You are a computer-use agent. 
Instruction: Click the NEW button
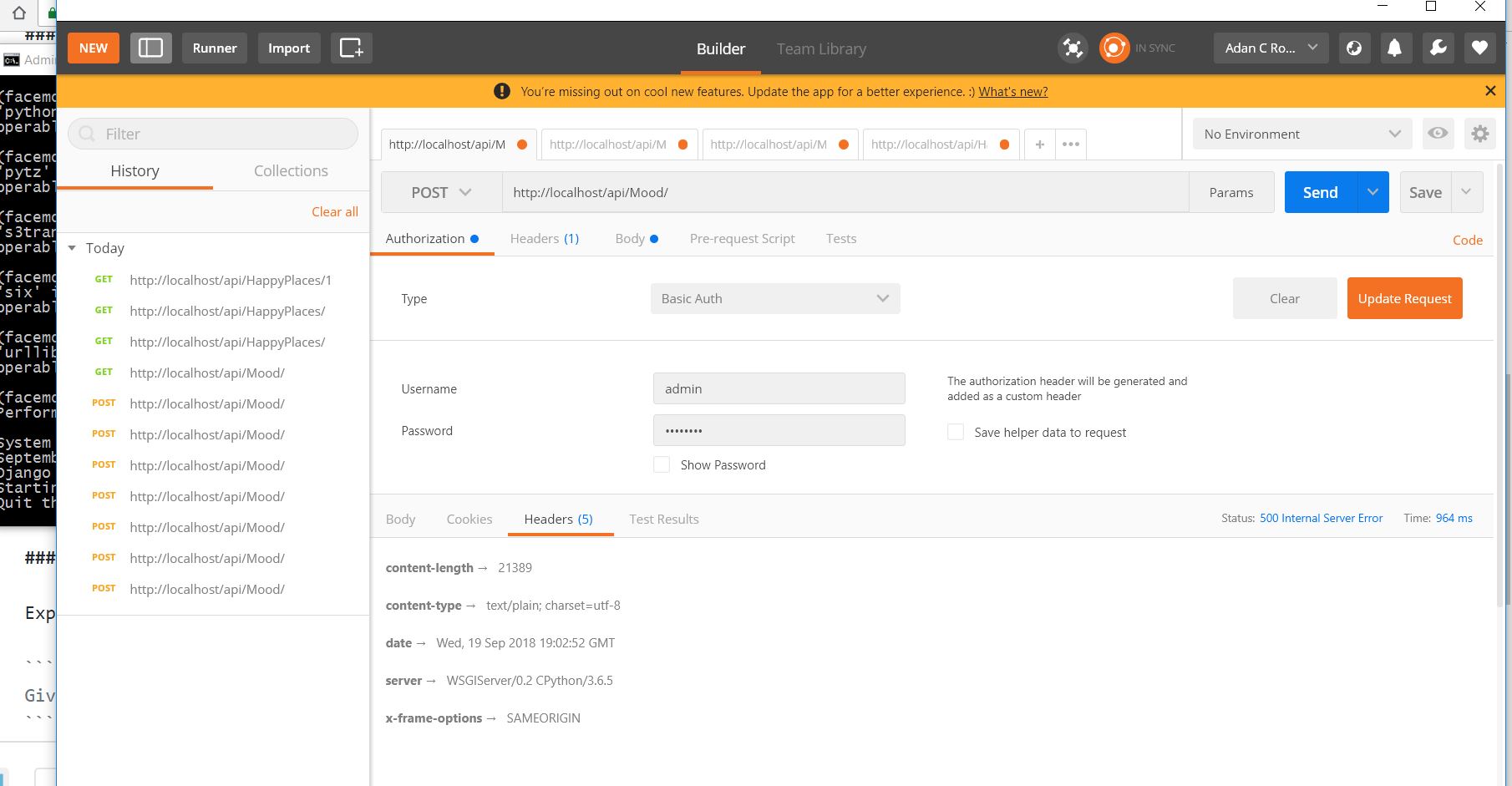pyautogui.click(x=94, y=48)
